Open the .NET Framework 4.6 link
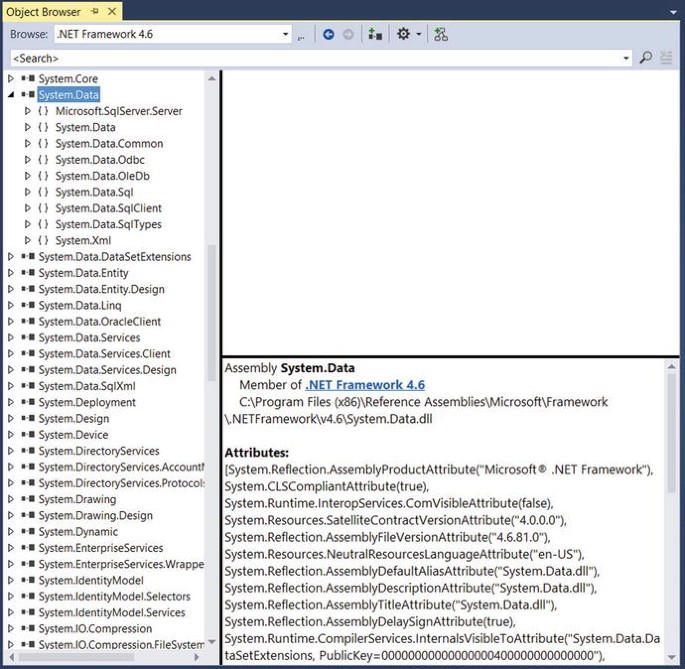The height and width of the screenshot is (669, 685). coord(365,385)
